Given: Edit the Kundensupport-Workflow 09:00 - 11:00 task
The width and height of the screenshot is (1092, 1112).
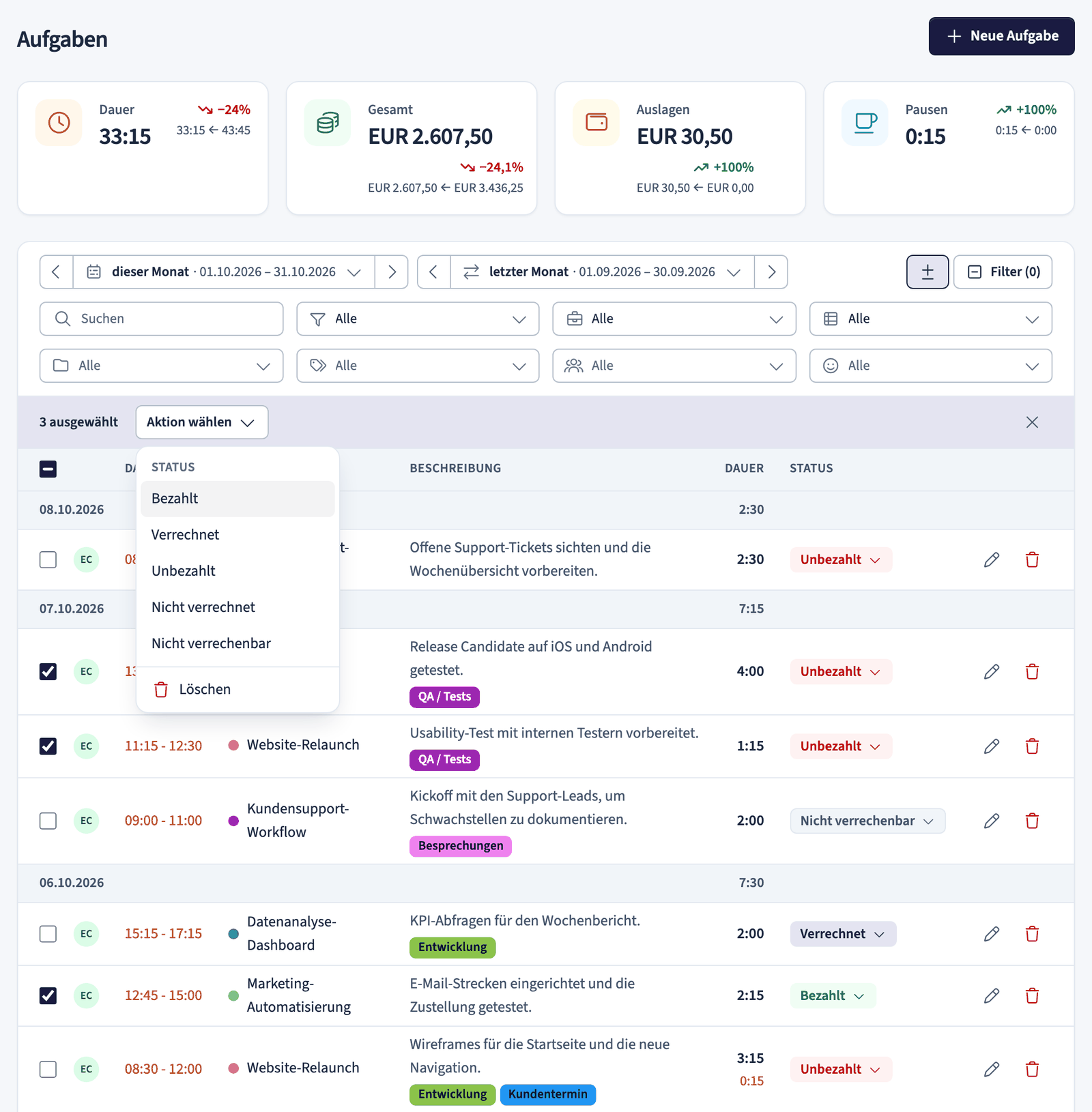Looking at the screenshot, I should (992, 821).
